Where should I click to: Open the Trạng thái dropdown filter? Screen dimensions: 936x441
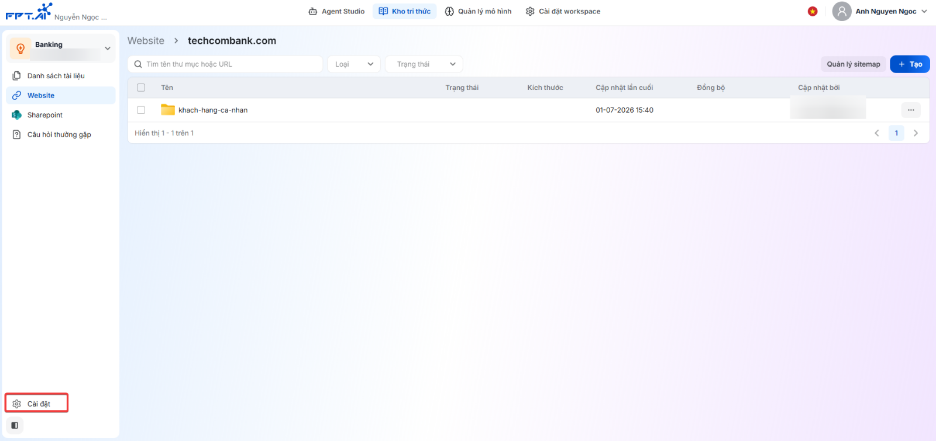click(x=424, y=64)
